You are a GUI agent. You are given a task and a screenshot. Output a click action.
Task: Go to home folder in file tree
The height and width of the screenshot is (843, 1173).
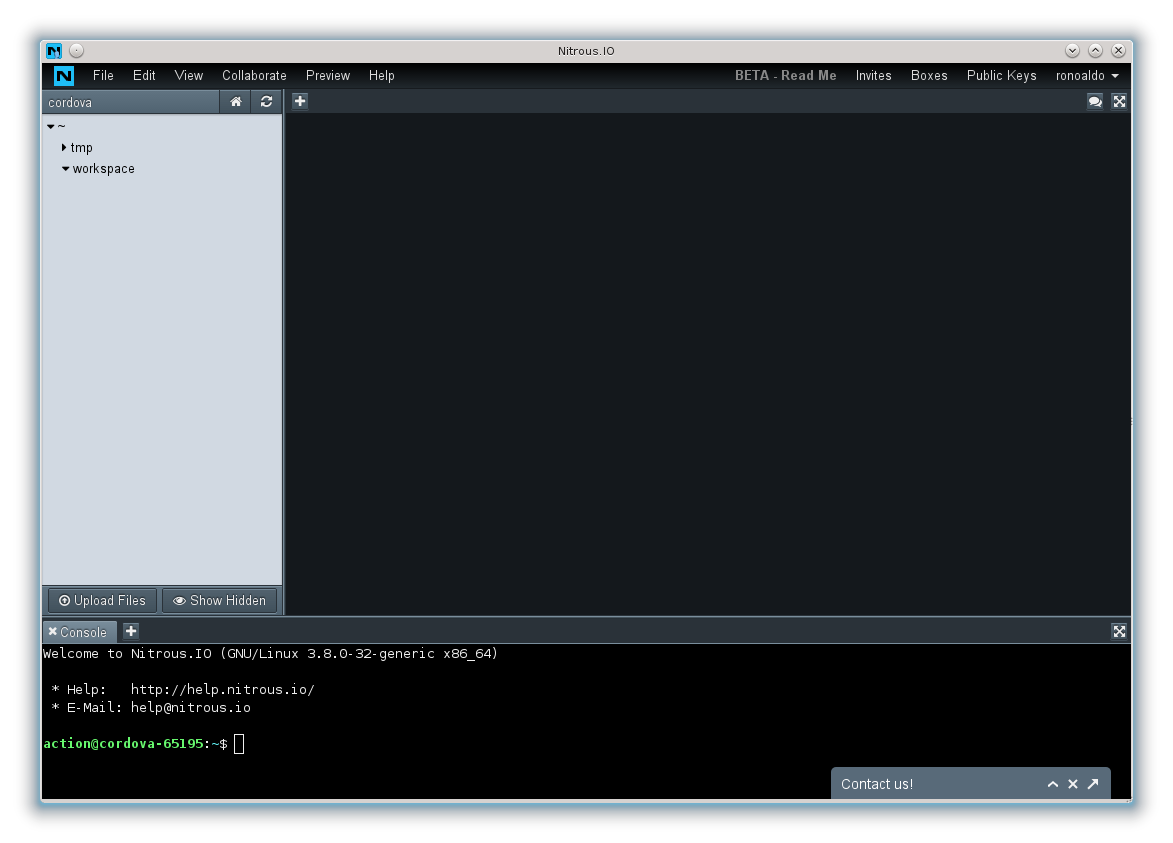(236, 102)
